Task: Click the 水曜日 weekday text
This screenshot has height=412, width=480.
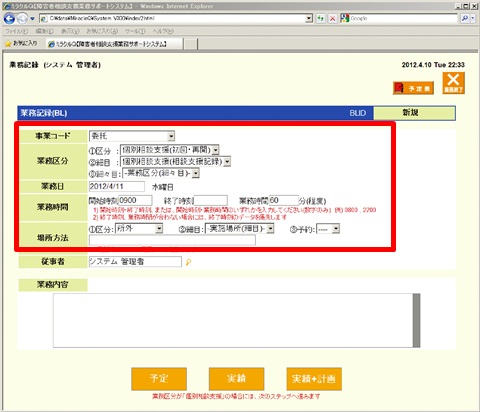Action: click(163, 187)
